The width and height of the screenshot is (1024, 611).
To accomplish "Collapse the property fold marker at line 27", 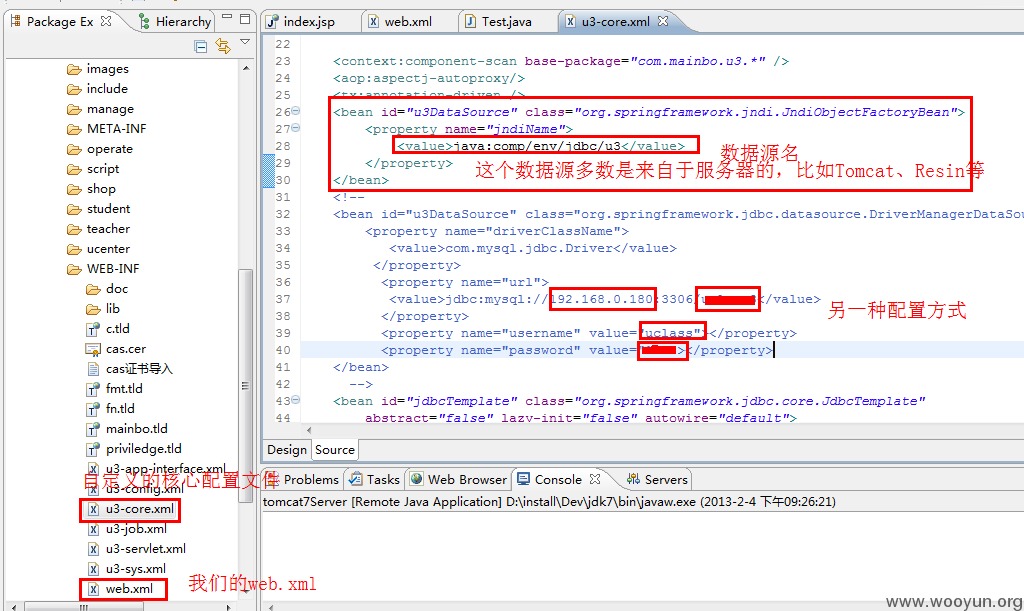I will (x=295, y=128).
